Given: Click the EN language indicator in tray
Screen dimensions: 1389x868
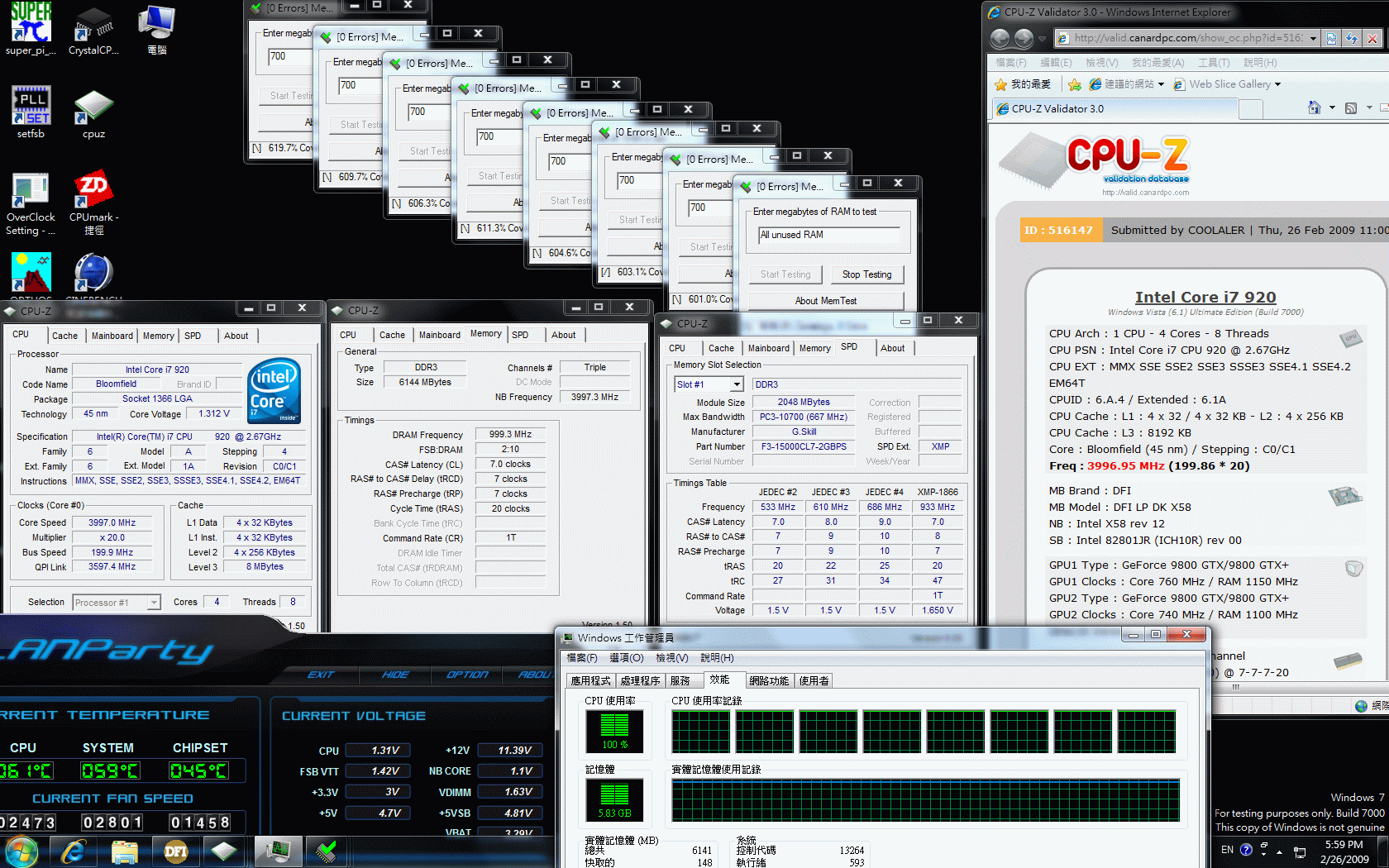Looking at the screenshot, I should click(1227, 849).
